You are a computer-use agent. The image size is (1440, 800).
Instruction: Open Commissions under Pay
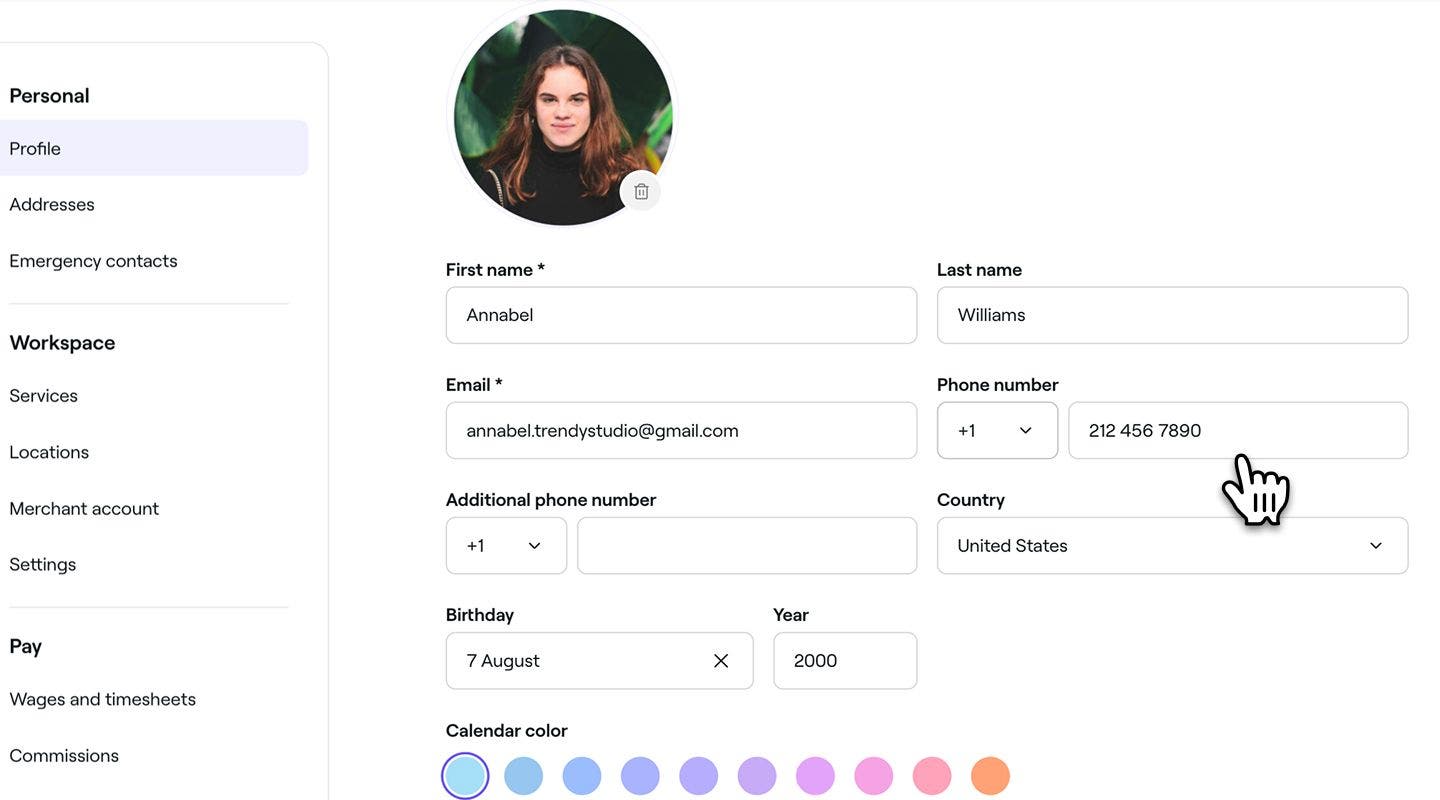click(64, 756)
